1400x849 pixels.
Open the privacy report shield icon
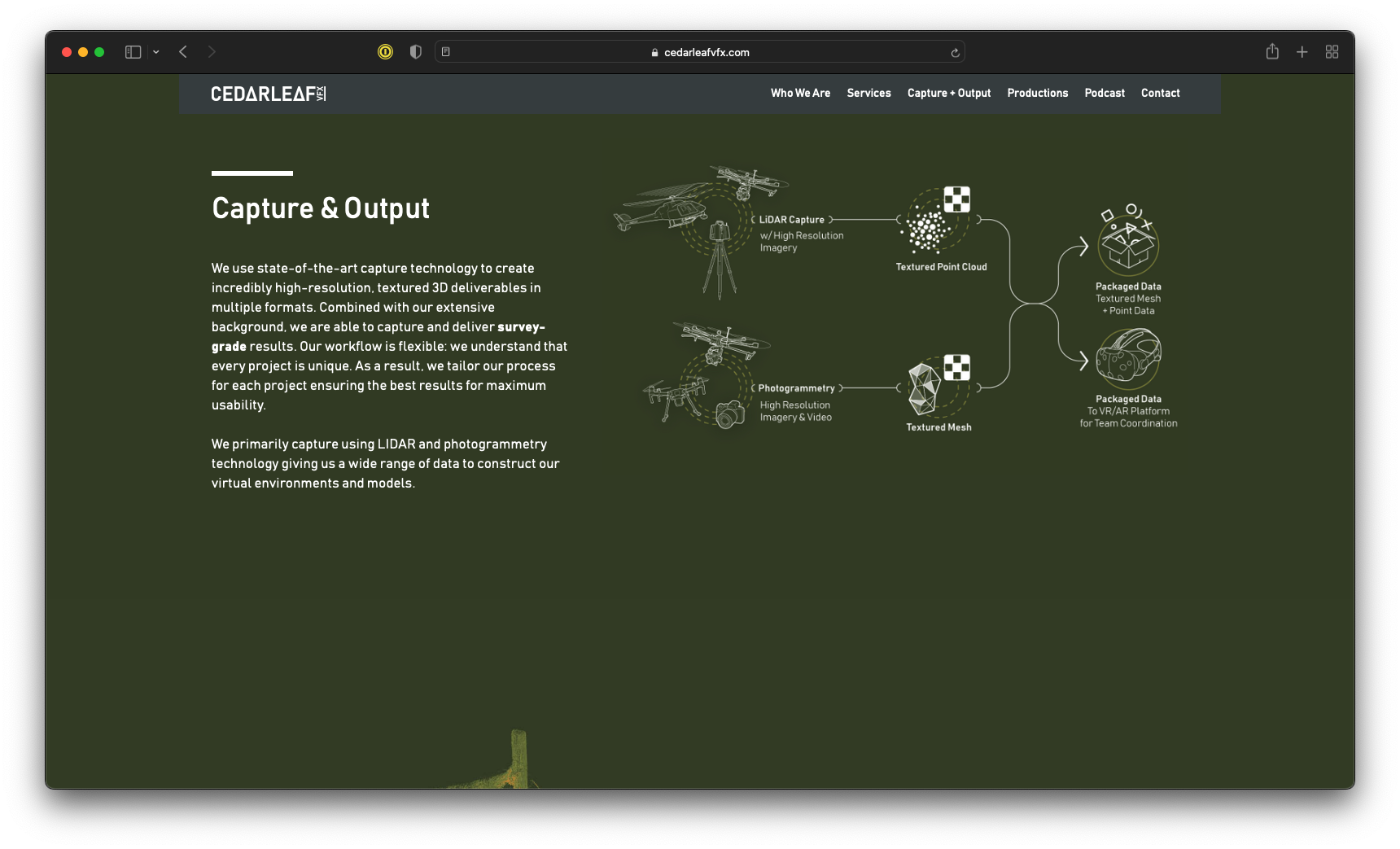coord(415,52)
